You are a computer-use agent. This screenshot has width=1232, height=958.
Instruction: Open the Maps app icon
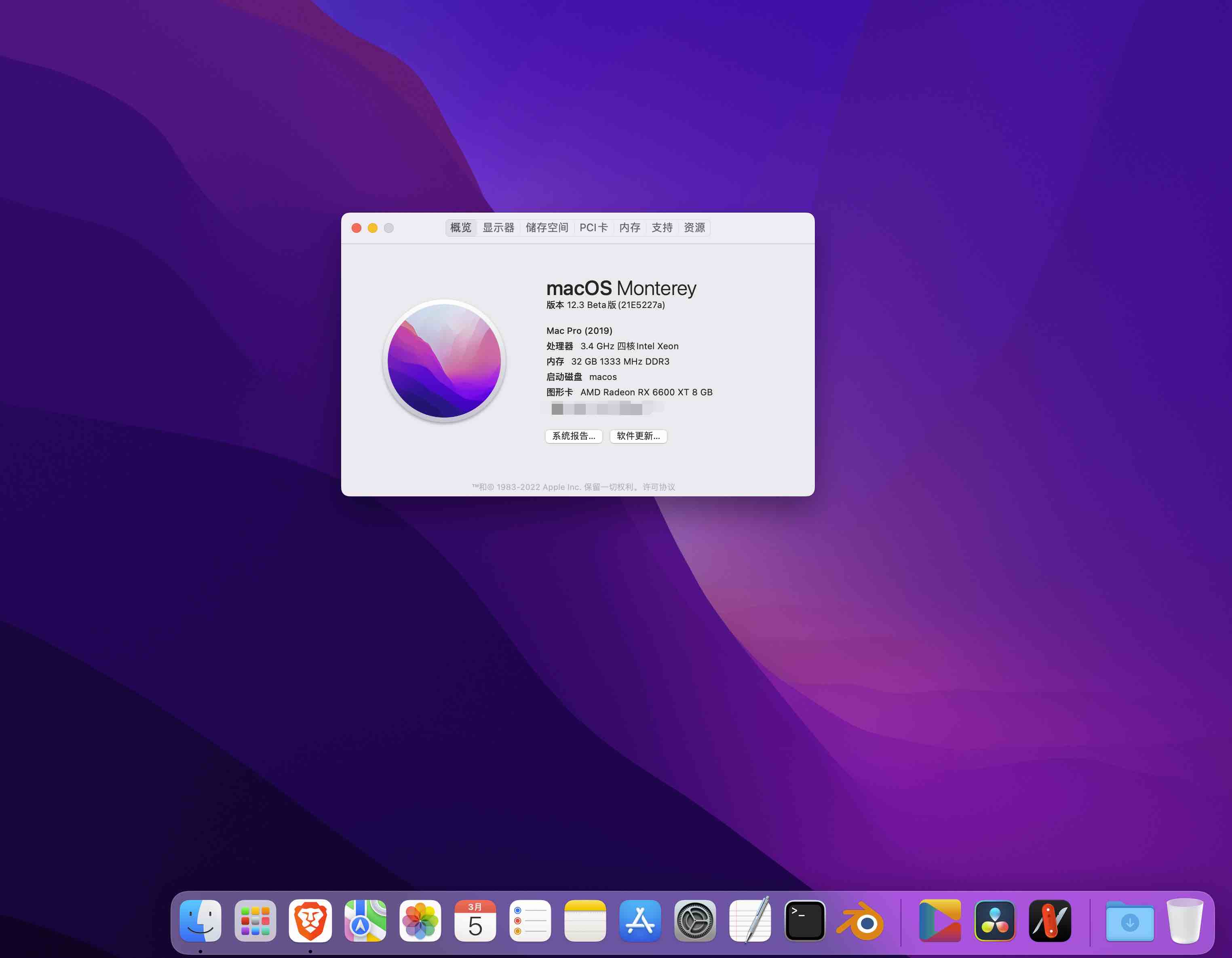365,921
